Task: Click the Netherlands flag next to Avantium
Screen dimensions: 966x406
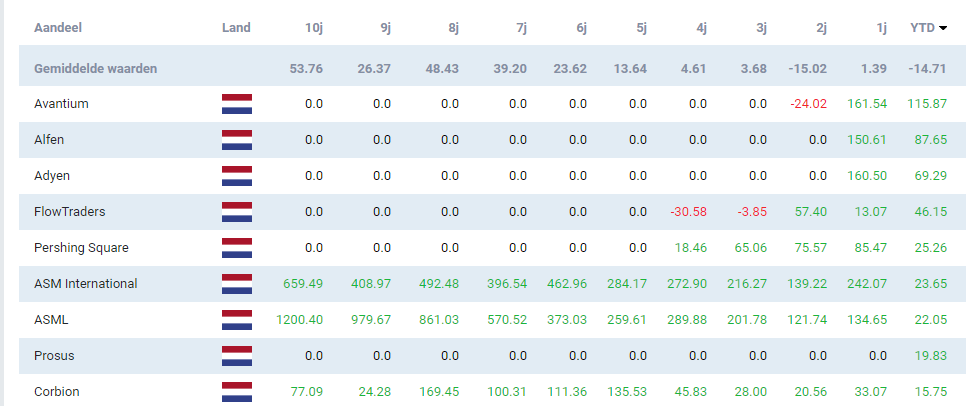Action: coord(237,104)
